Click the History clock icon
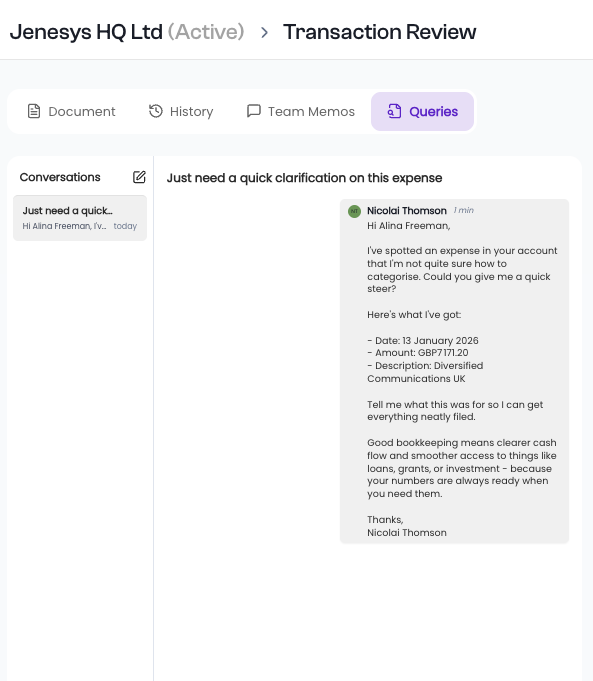This screenshot has width=593, height=681. coord(156,111)
